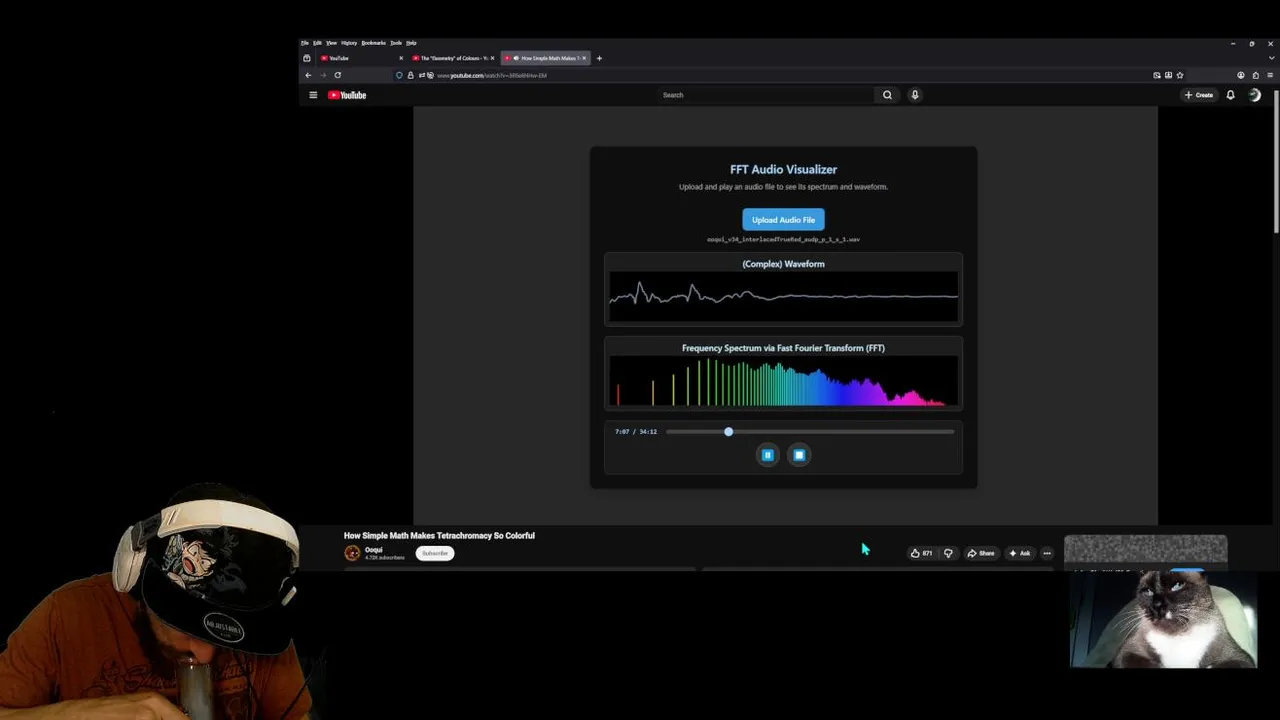
Task: Click the '(Complex) Waveform' heading
Action: (783, 264)
